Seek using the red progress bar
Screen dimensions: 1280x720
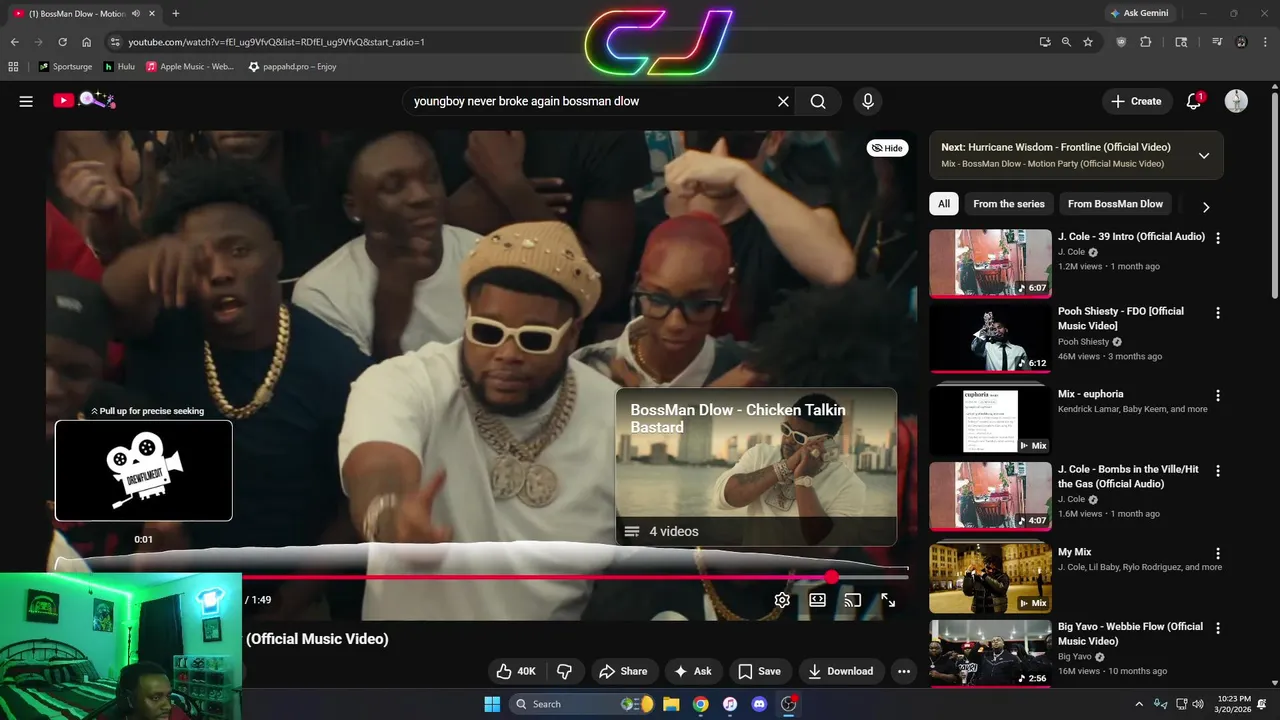click(x=482, y=577)
